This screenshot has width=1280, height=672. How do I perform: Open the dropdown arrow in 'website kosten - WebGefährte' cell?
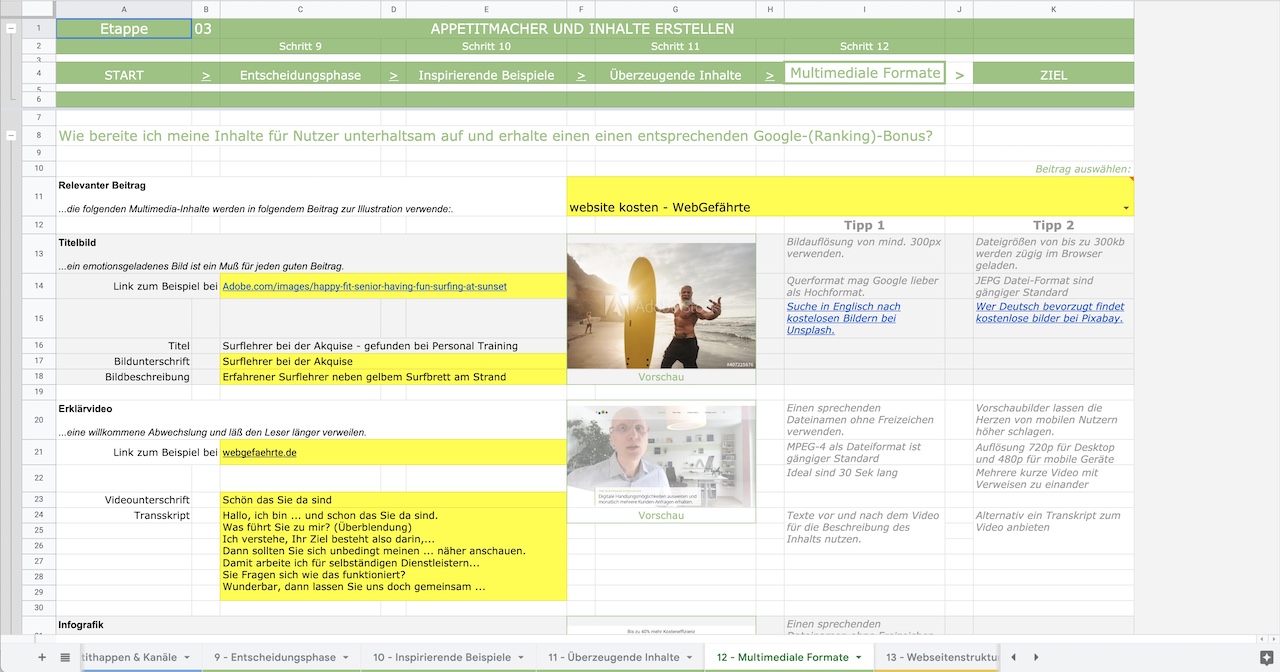[1127, 208]
